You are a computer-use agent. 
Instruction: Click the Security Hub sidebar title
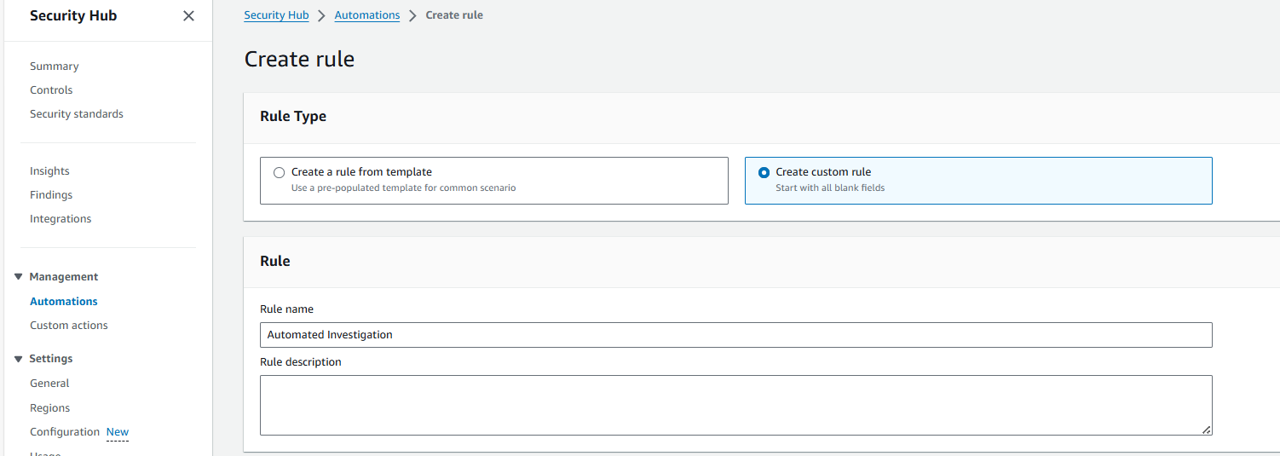[73, 16]
